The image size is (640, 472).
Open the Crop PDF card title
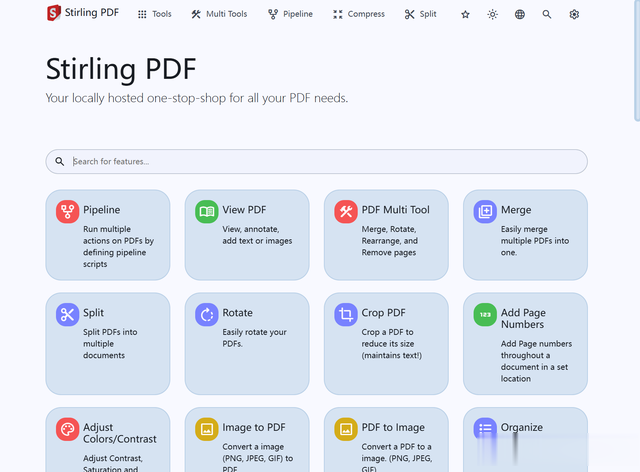coord(383,313)
